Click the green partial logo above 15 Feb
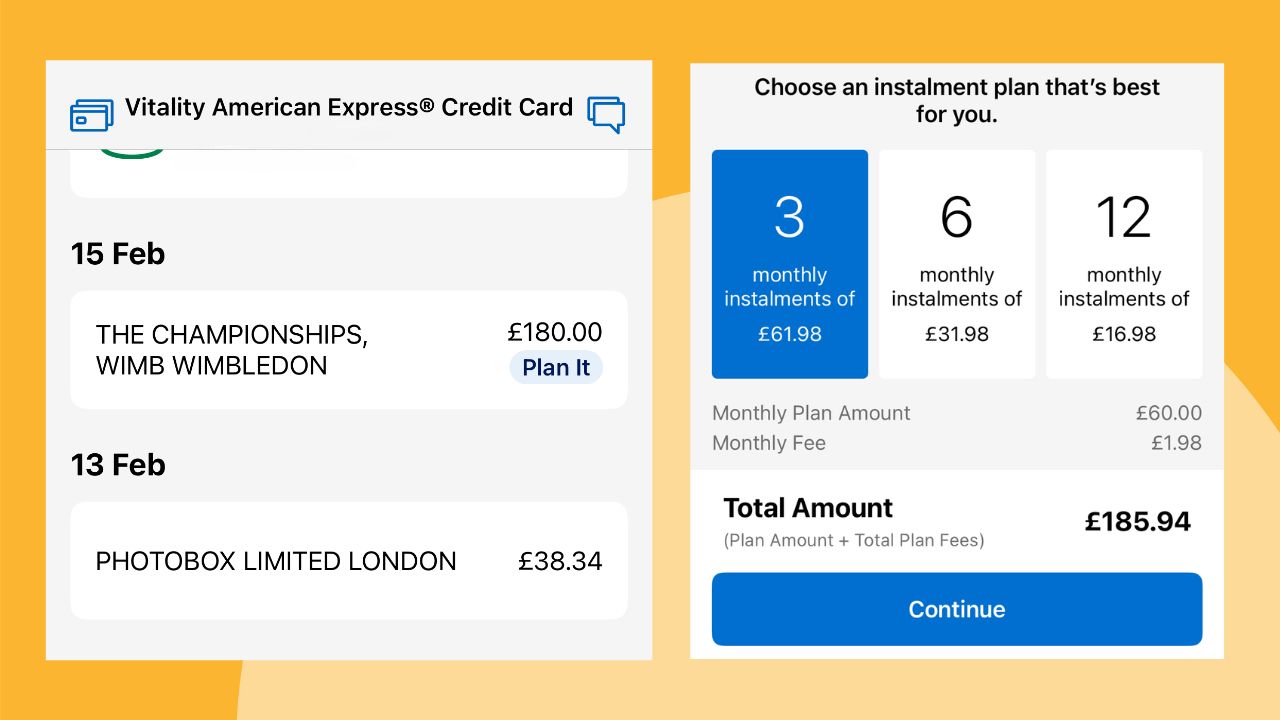Viewport: 1280px width, 720px height. click(130, 153)
